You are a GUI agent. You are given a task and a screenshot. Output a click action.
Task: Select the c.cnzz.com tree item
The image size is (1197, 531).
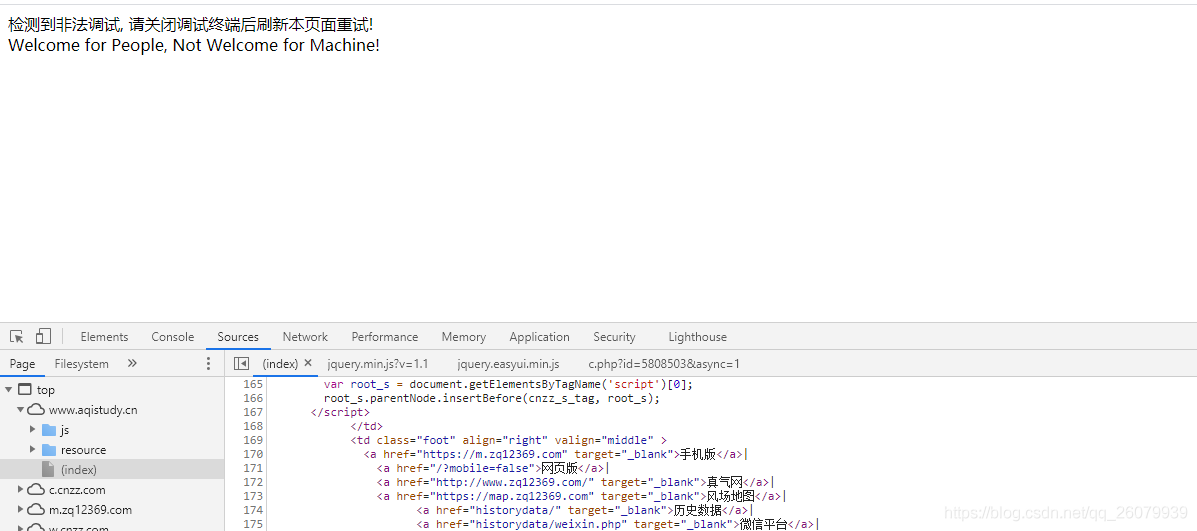pyautogui.click(x=77, y=489)
